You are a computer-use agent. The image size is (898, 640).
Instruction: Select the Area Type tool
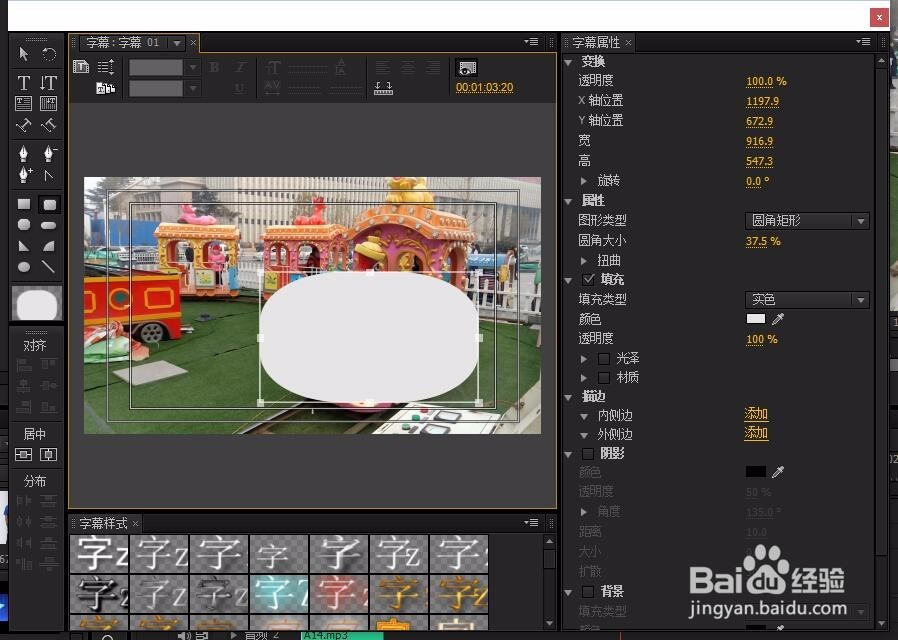(23, 104)
